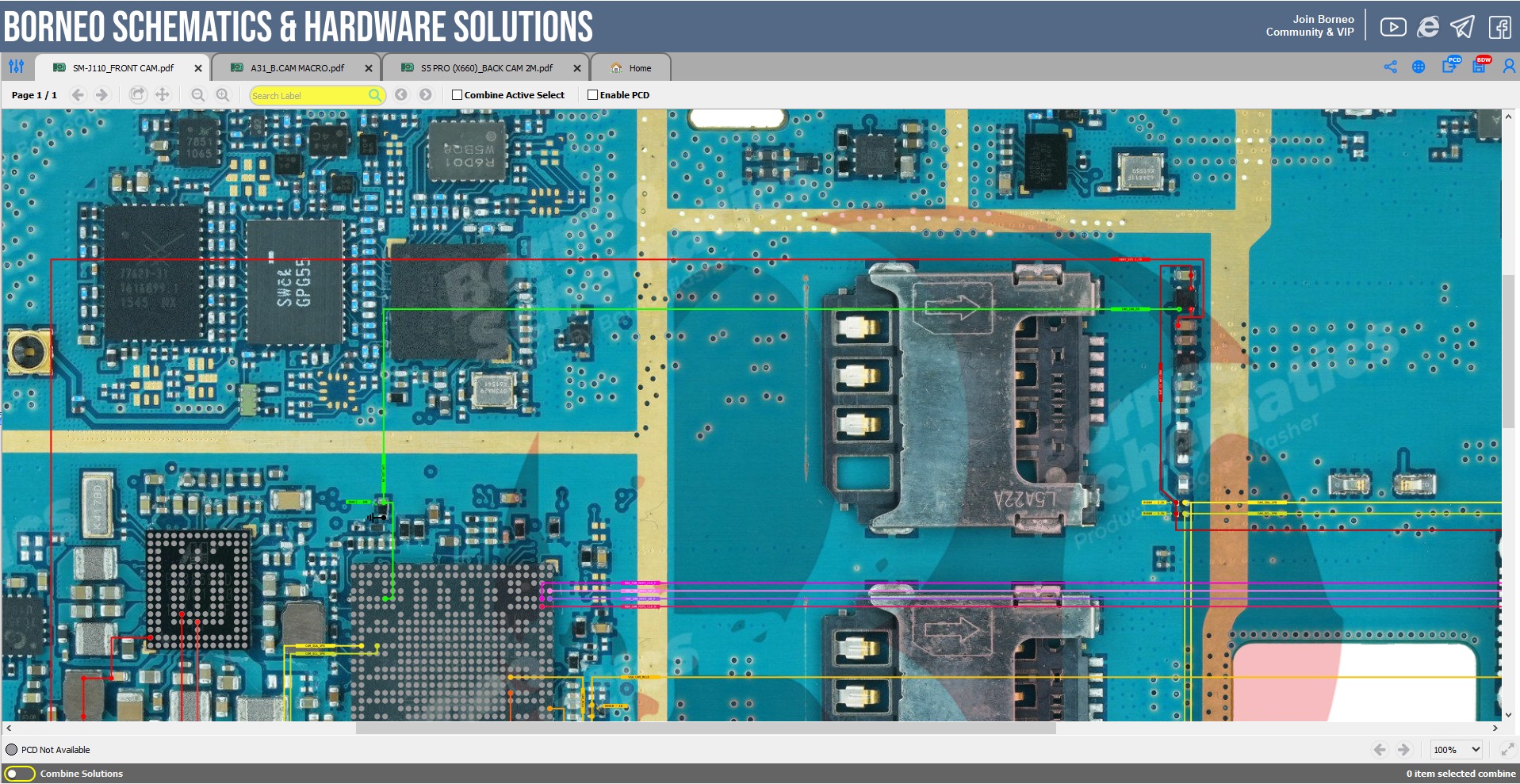Click the BDW save icon

1481,64
